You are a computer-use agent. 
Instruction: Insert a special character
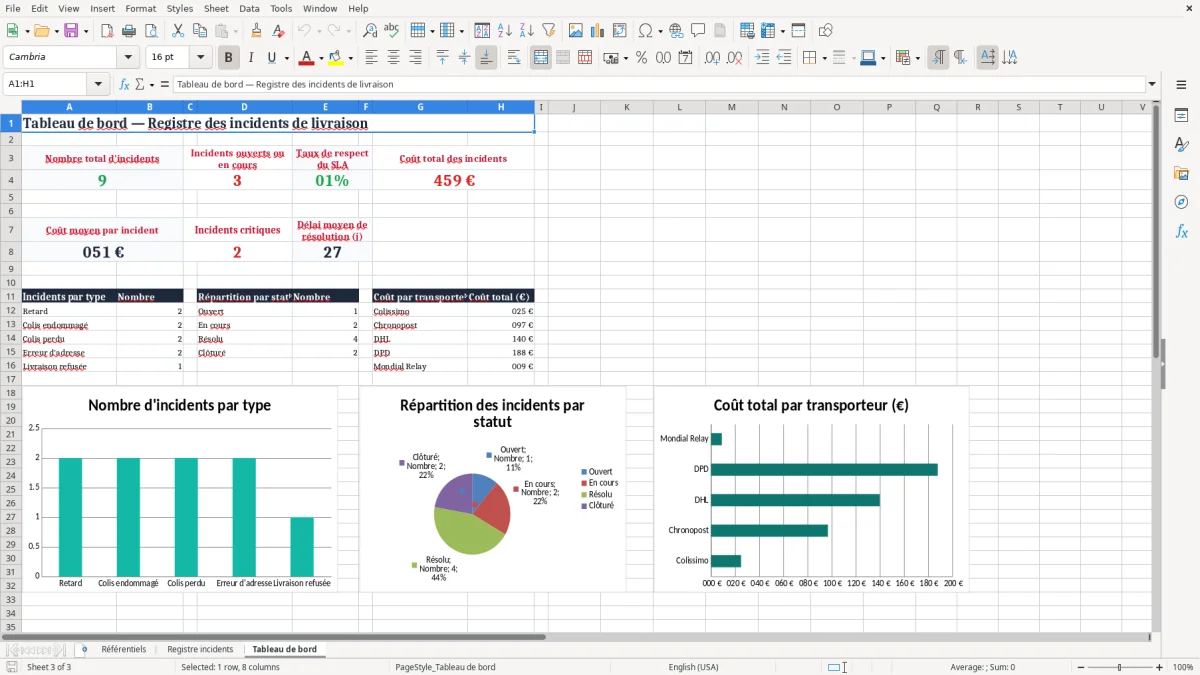[x=645, y=31]
